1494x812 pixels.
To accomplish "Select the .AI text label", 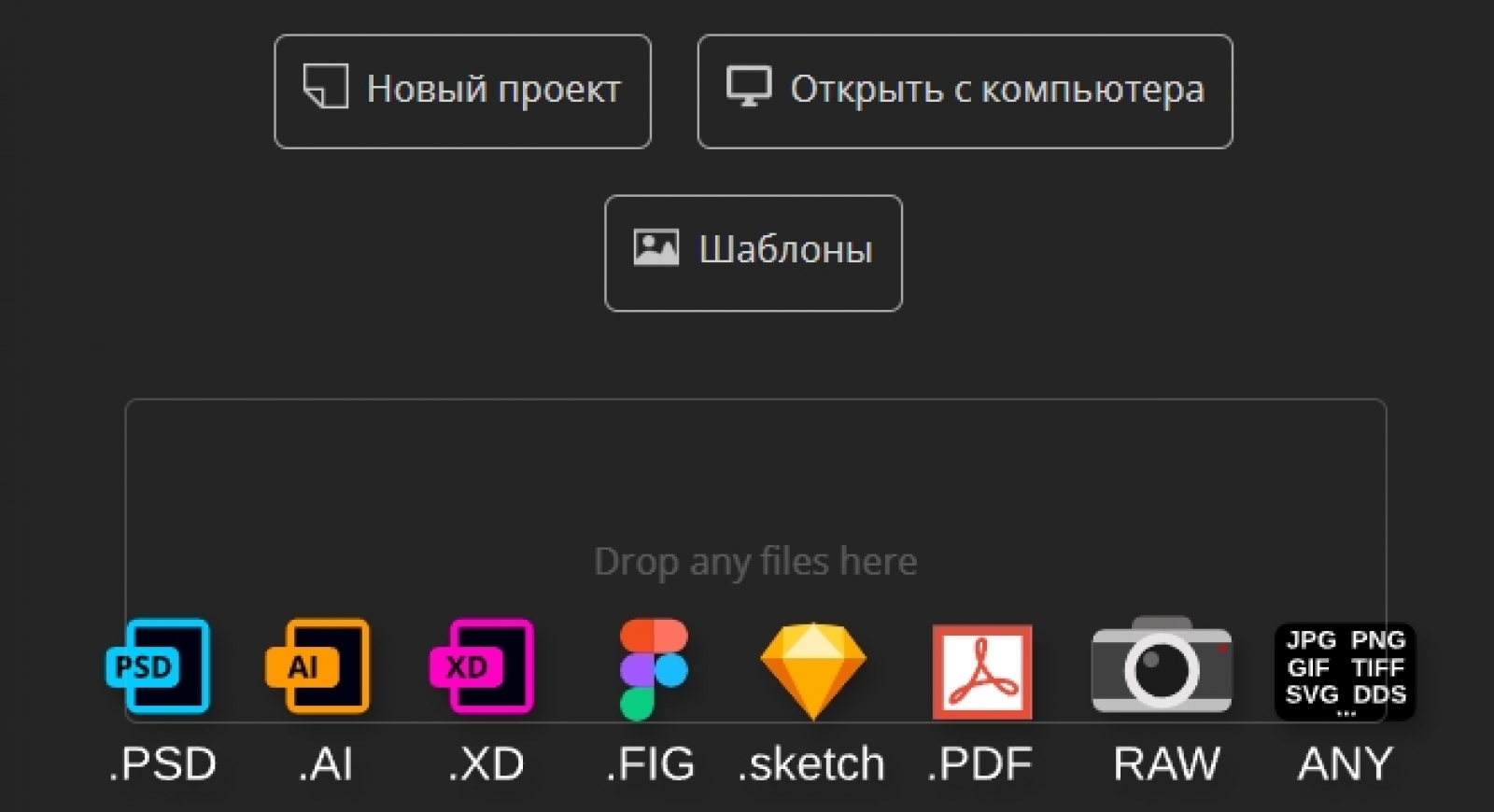I will pos(325,764).
